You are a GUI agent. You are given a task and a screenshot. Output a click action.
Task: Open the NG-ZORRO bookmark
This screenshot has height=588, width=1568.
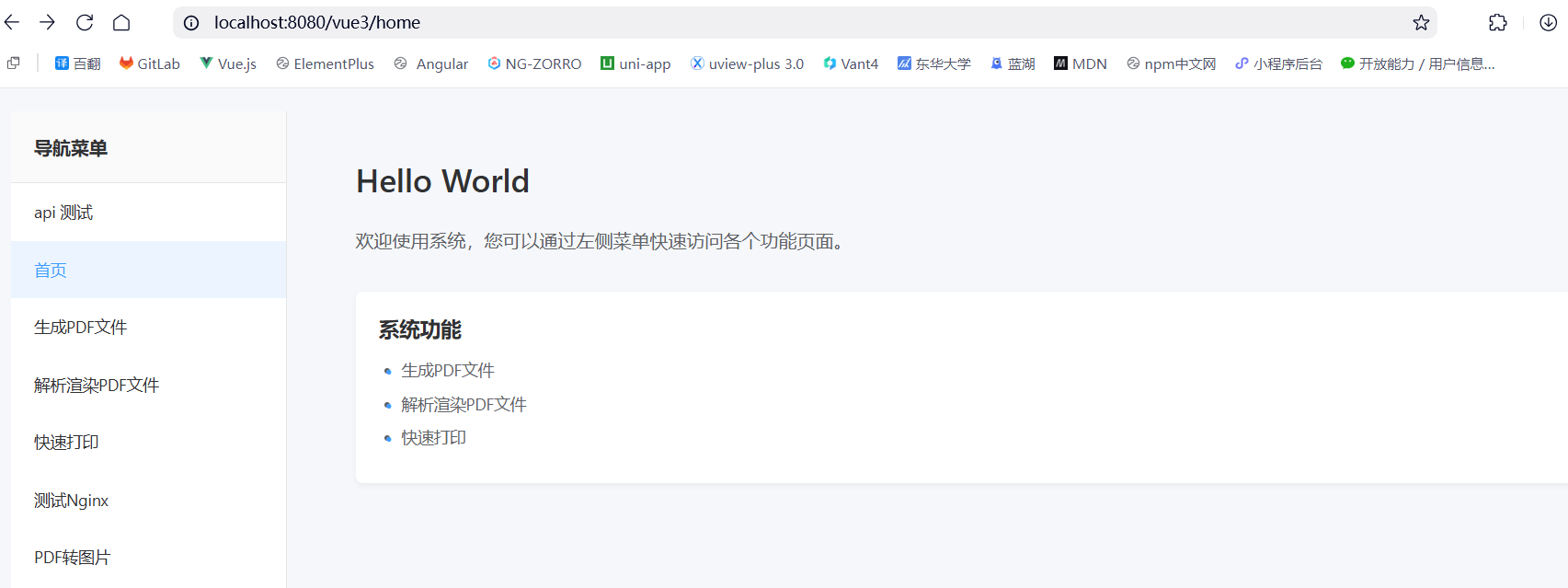534,63
